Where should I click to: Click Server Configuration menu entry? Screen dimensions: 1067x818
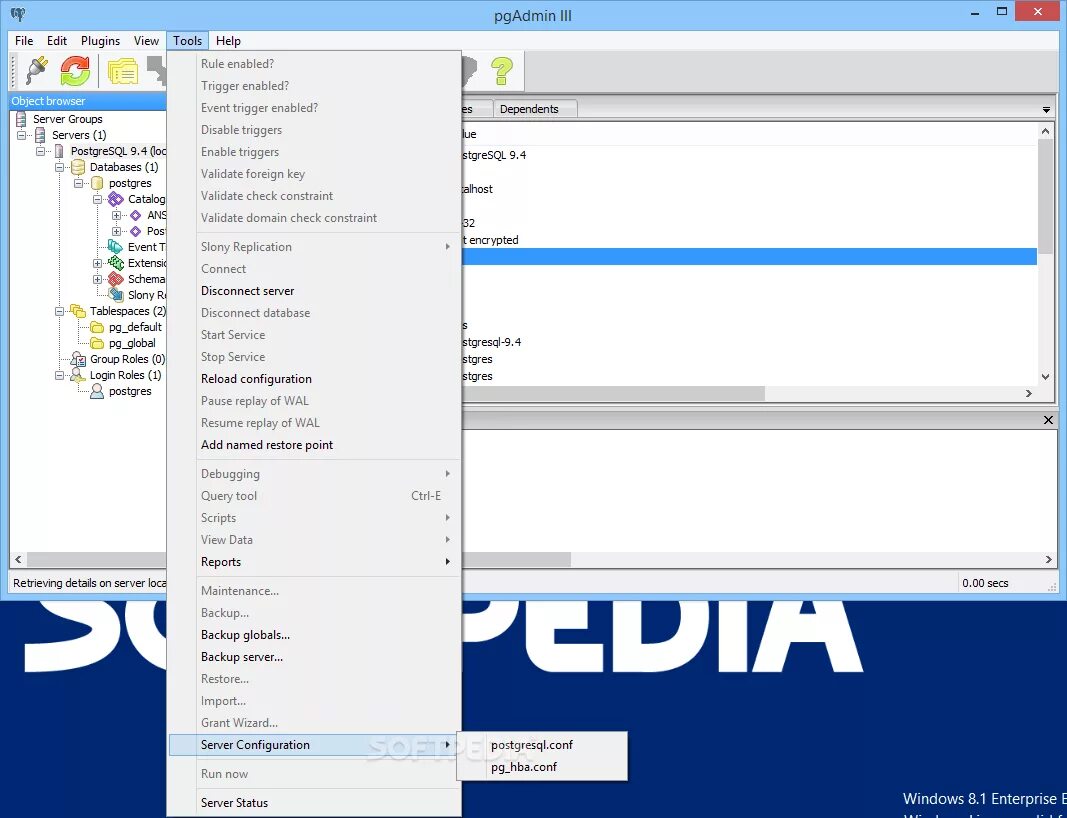[314, 745]
